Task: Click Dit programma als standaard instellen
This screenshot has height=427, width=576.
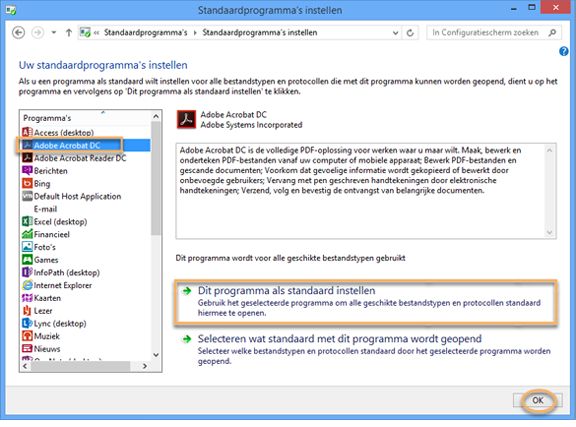Action: point(287,290)
